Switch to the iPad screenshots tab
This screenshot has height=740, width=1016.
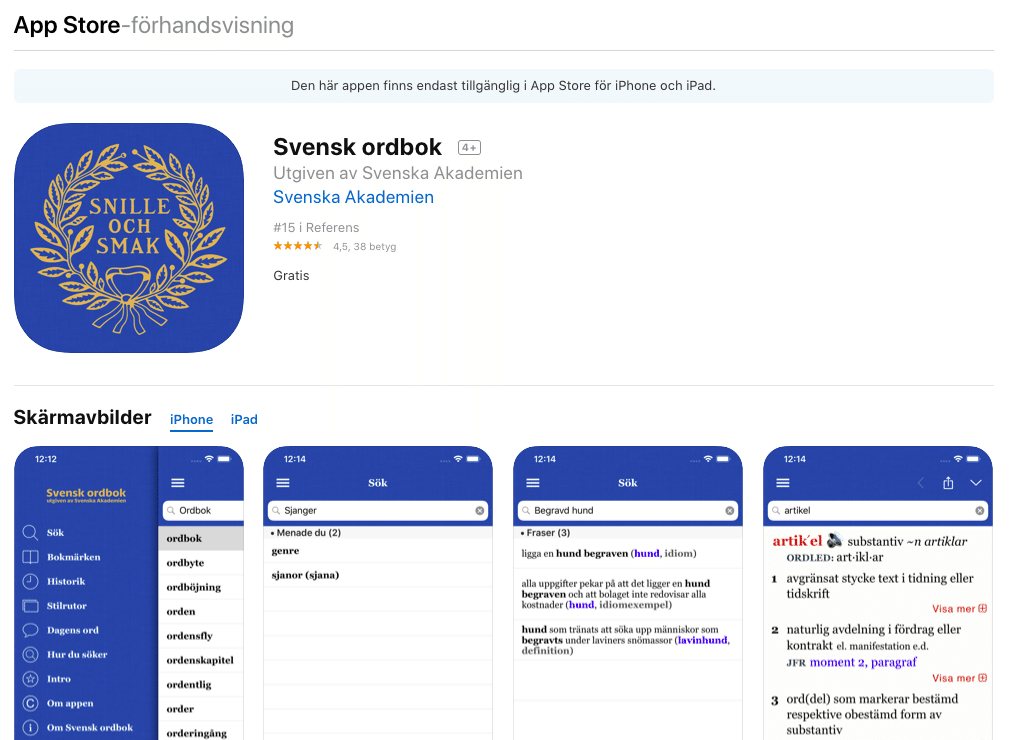244,419
